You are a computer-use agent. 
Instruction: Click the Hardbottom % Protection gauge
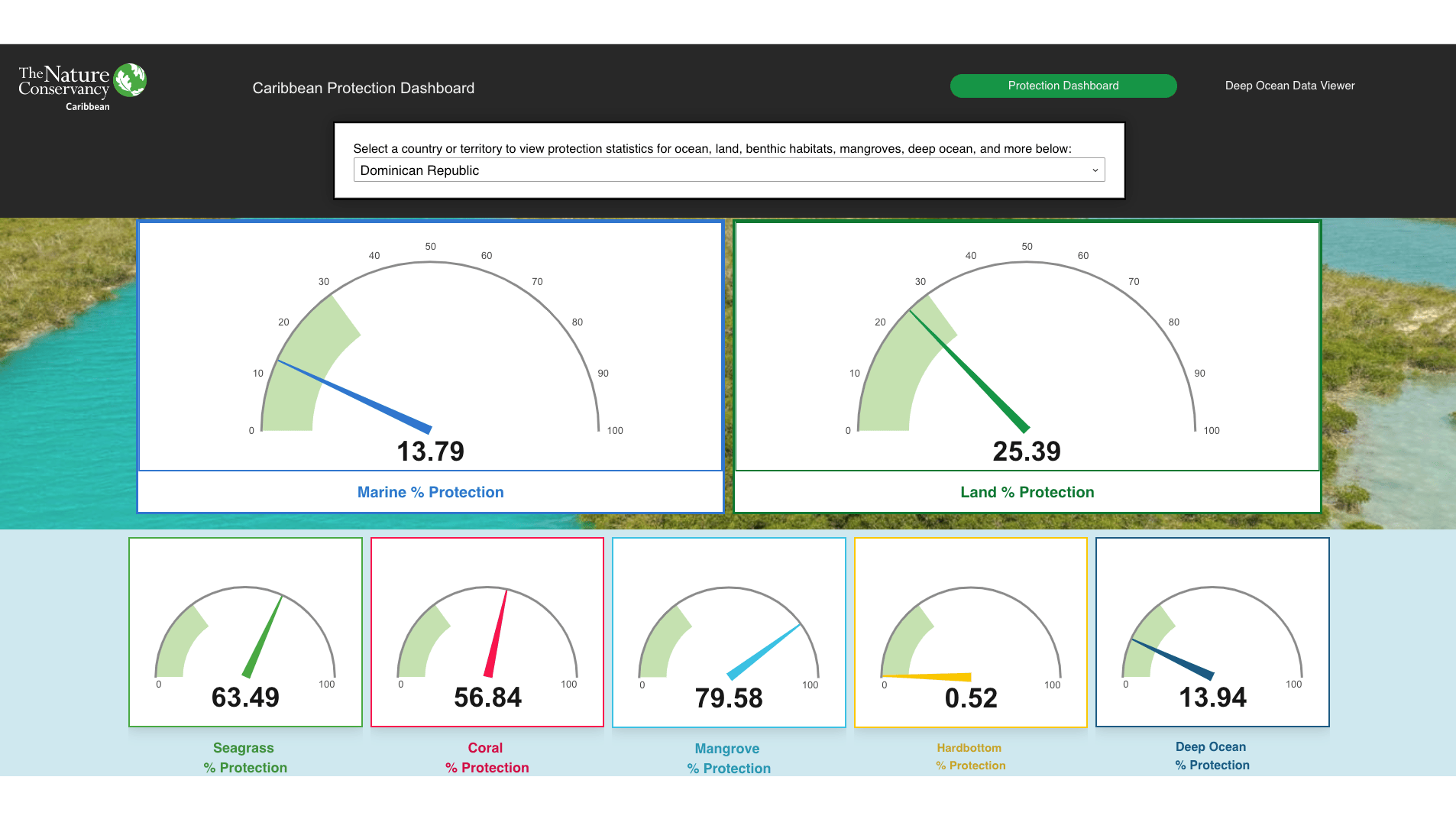[x=970, y=632]
